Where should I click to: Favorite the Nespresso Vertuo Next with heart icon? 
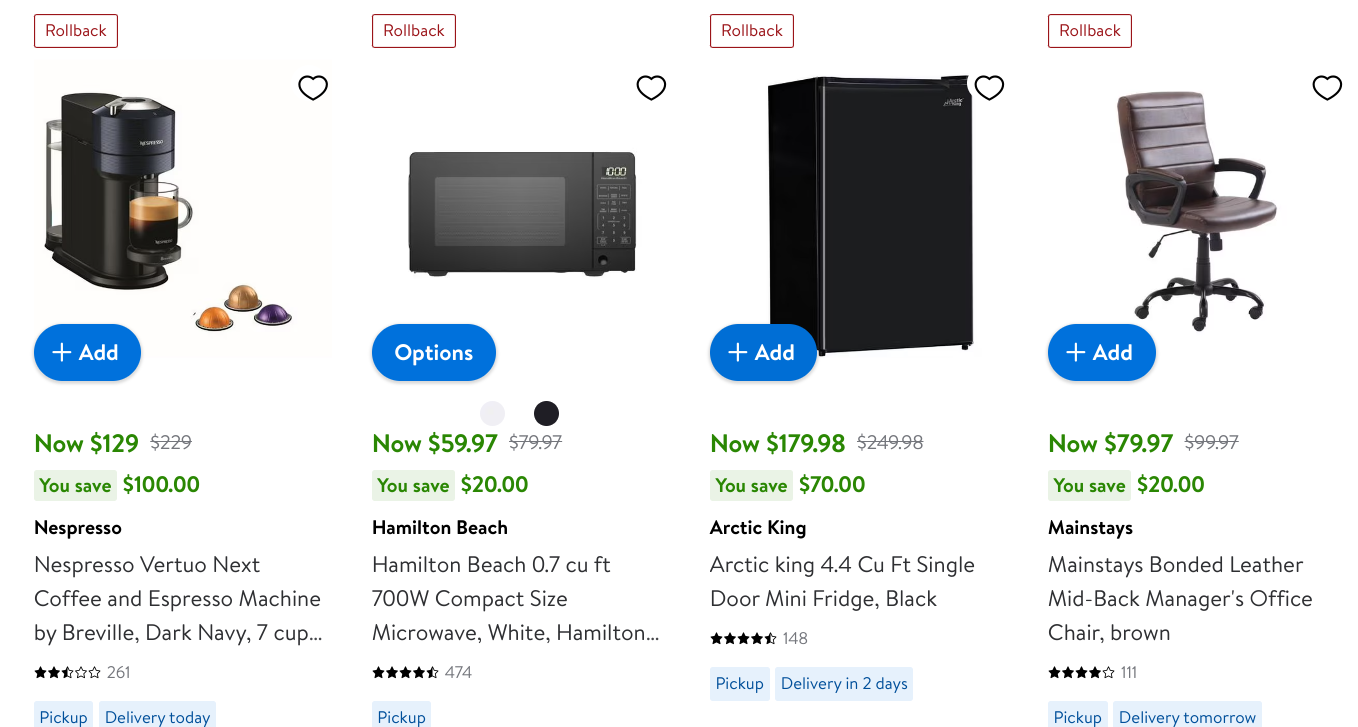[x=313, y=88]
